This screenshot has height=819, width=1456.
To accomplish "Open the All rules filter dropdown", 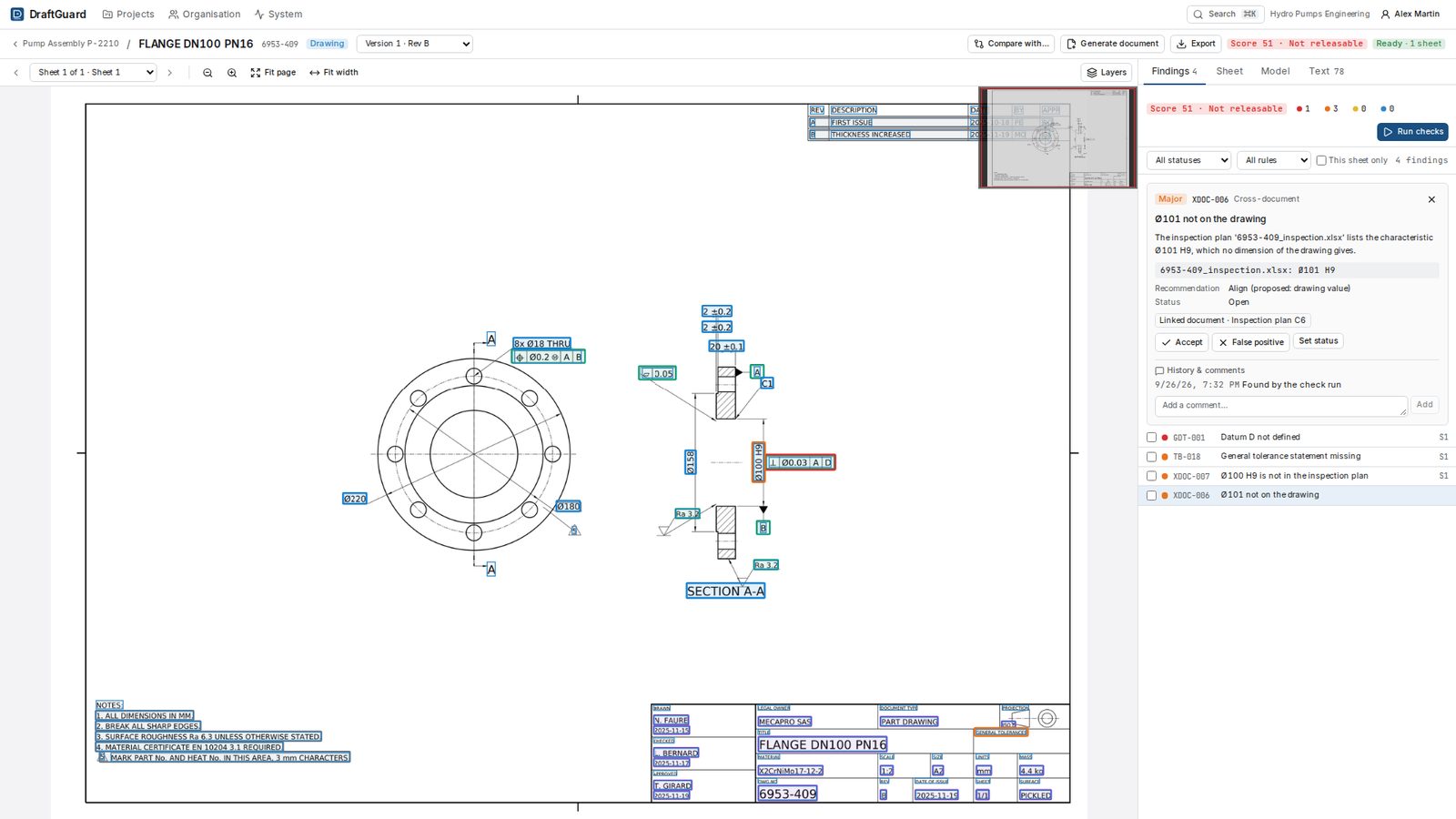I will (1273, 160).
